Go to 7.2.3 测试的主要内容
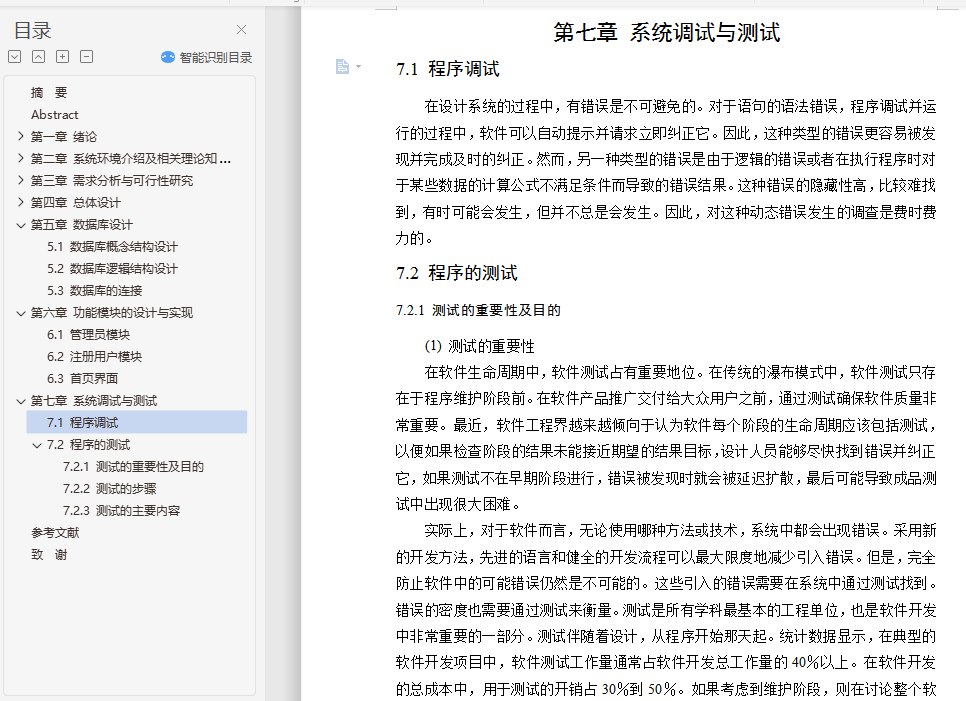The width and height of the screenshot is (966, 701). 121,511
